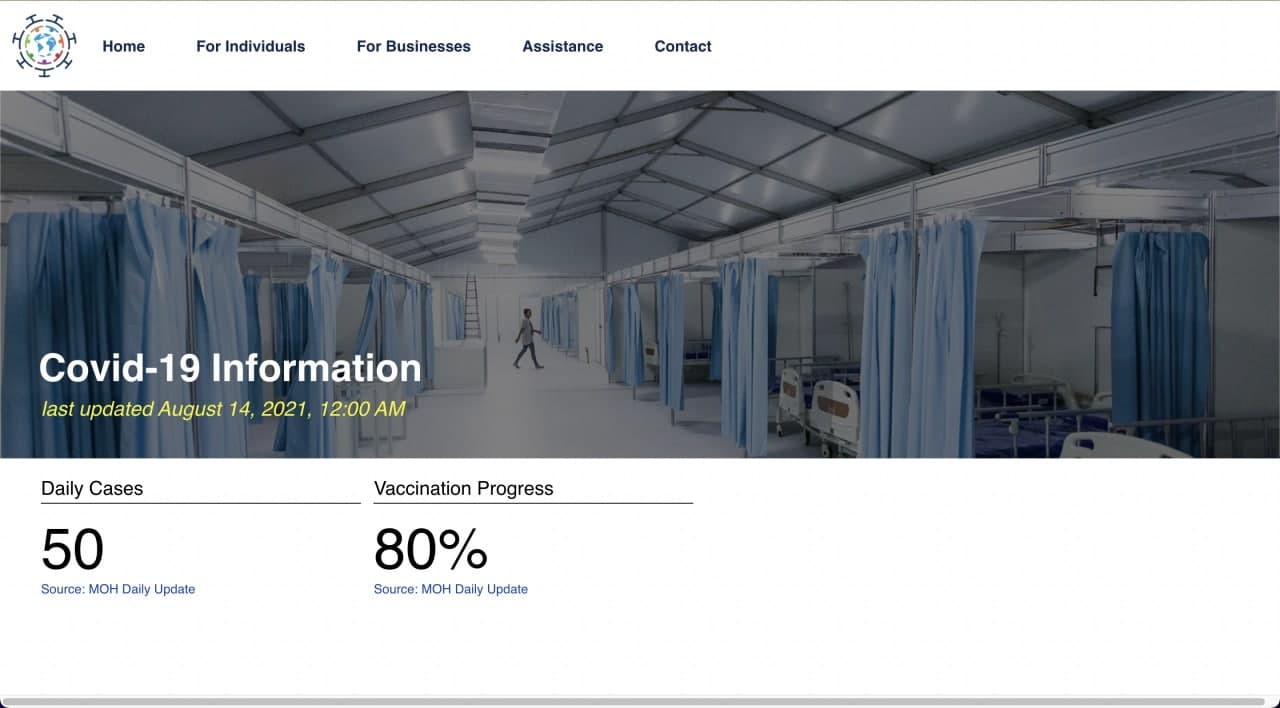
Task: Select the last updated August 14, 2021 text
Action: [x=223, y=408]
